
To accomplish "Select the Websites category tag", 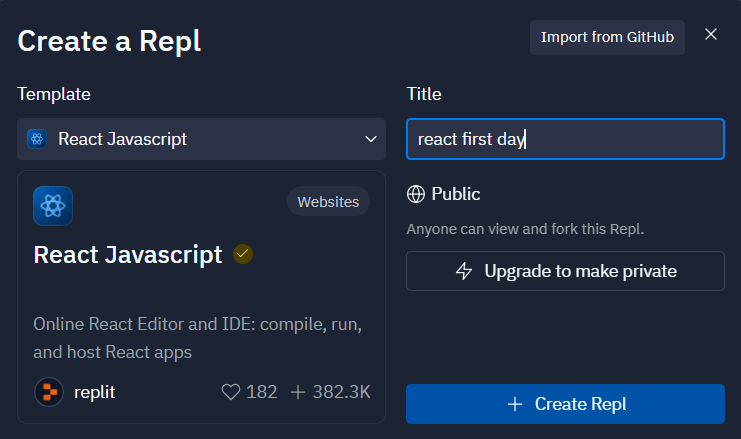I will point(328,202).
